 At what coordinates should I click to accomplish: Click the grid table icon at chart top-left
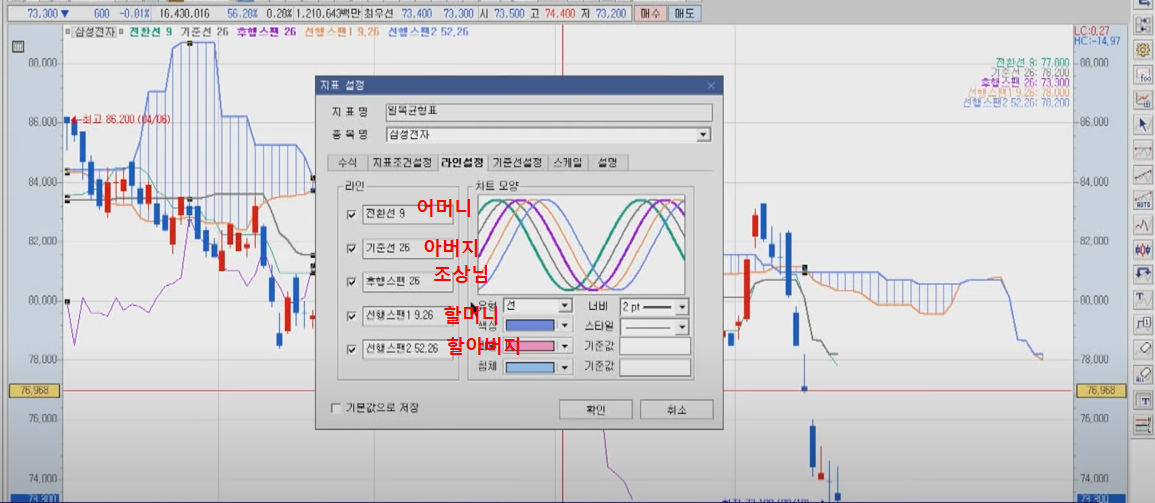pyautogui.click(x=18, y=47)
